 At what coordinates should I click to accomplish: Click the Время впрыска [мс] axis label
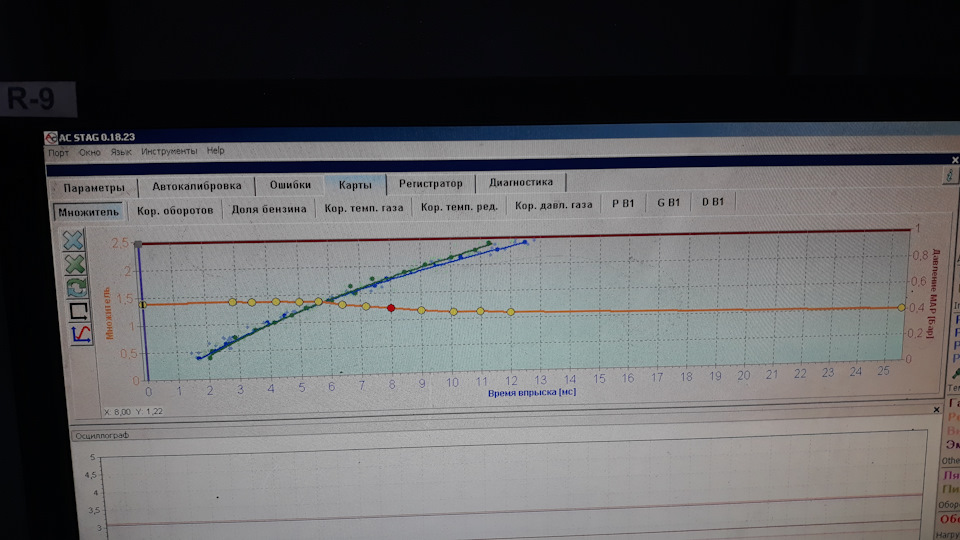click(x=531, y=392)
